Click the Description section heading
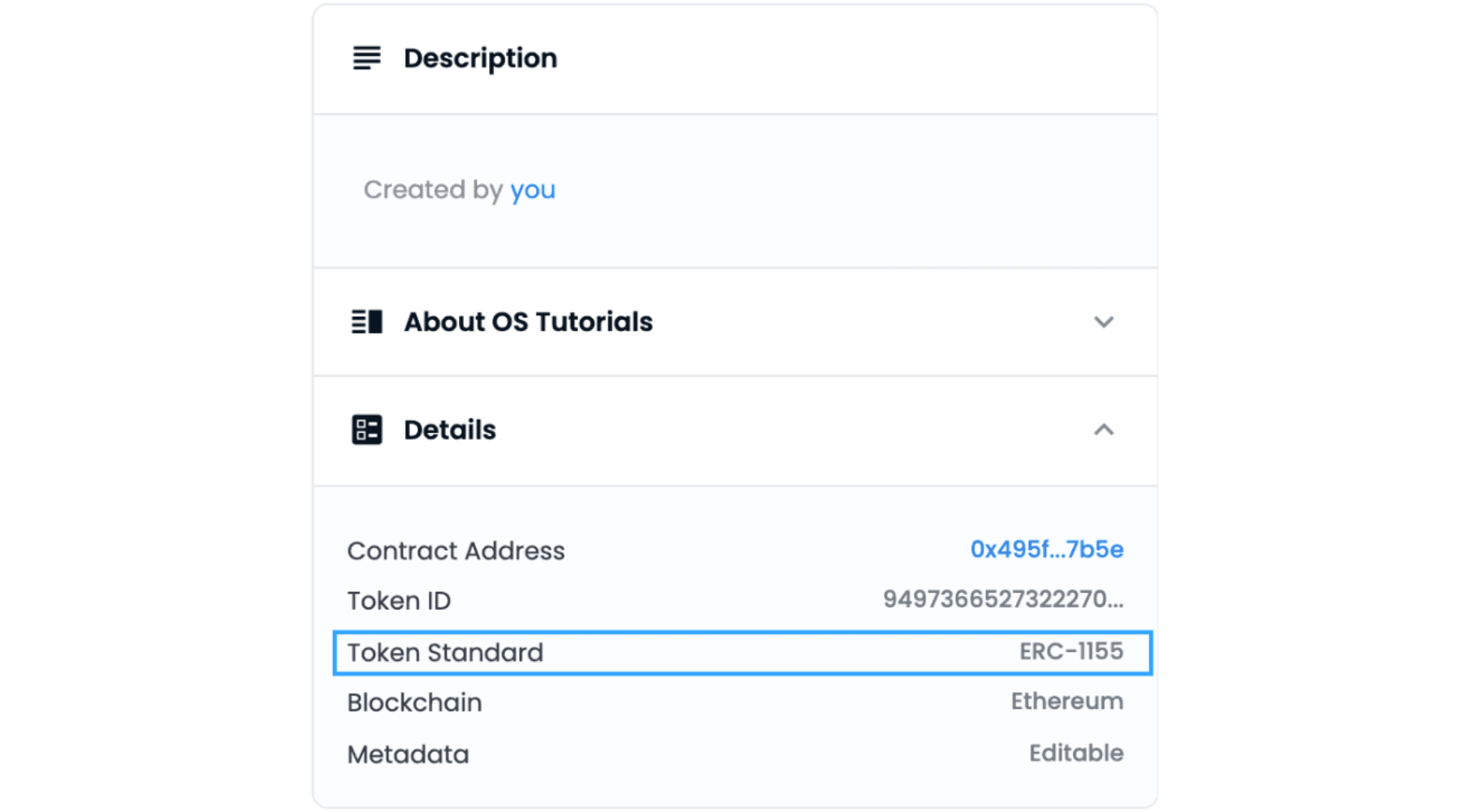This screenshot has width=1462, height=812. 480,58
